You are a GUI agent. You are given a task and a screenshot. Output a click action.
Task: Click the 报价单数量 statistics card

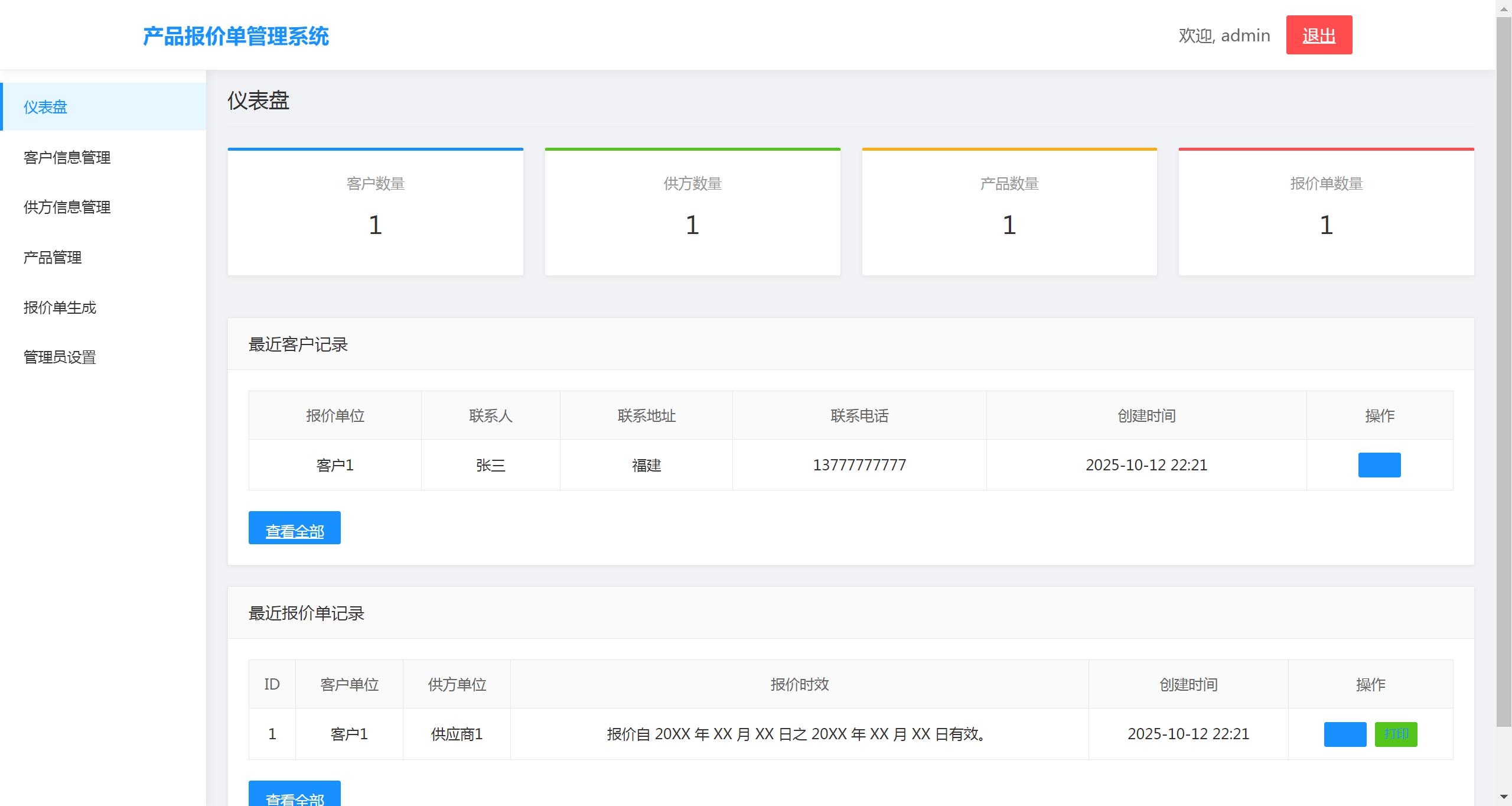1326,212
